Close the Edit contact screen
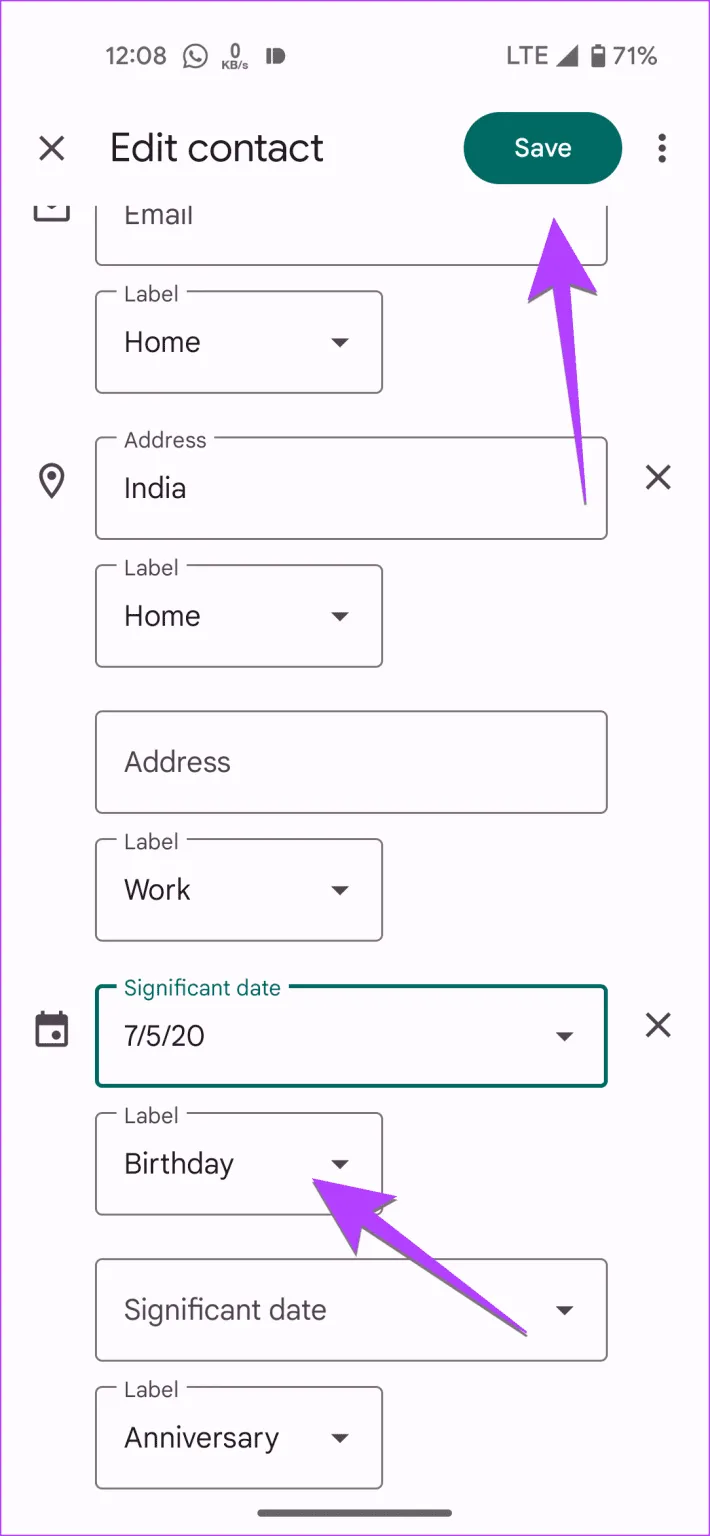The height and width of the screenshot is (1536, 710). click(x=51, y=149)
